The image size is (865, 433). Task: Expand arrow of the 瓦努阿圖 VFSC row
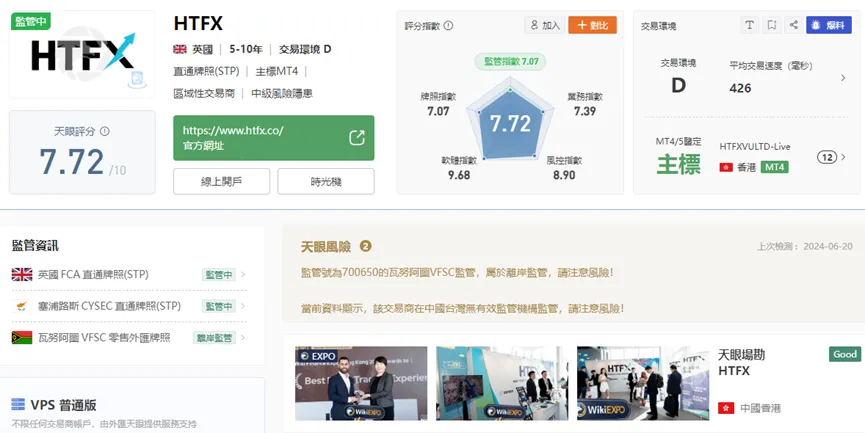[x=243, y=337]
